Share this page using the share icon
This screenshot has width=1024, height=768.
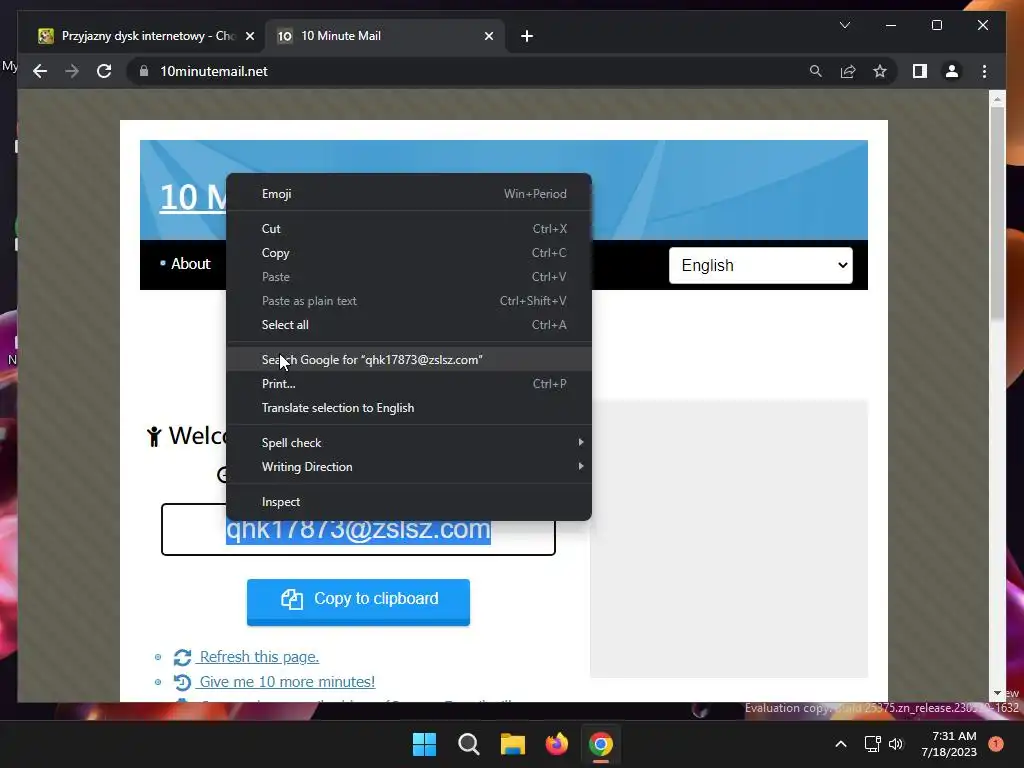pyautogui.click(x=848, y=71)
